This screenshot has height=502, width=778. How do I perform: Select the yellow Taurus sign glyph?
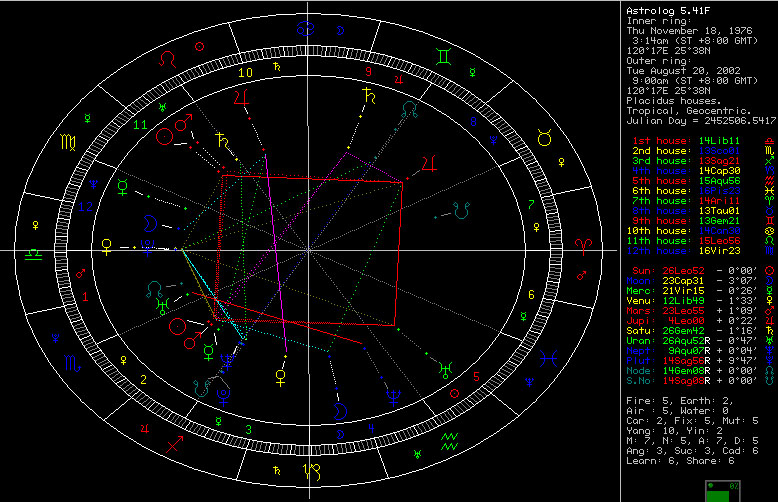pos(546,140)
